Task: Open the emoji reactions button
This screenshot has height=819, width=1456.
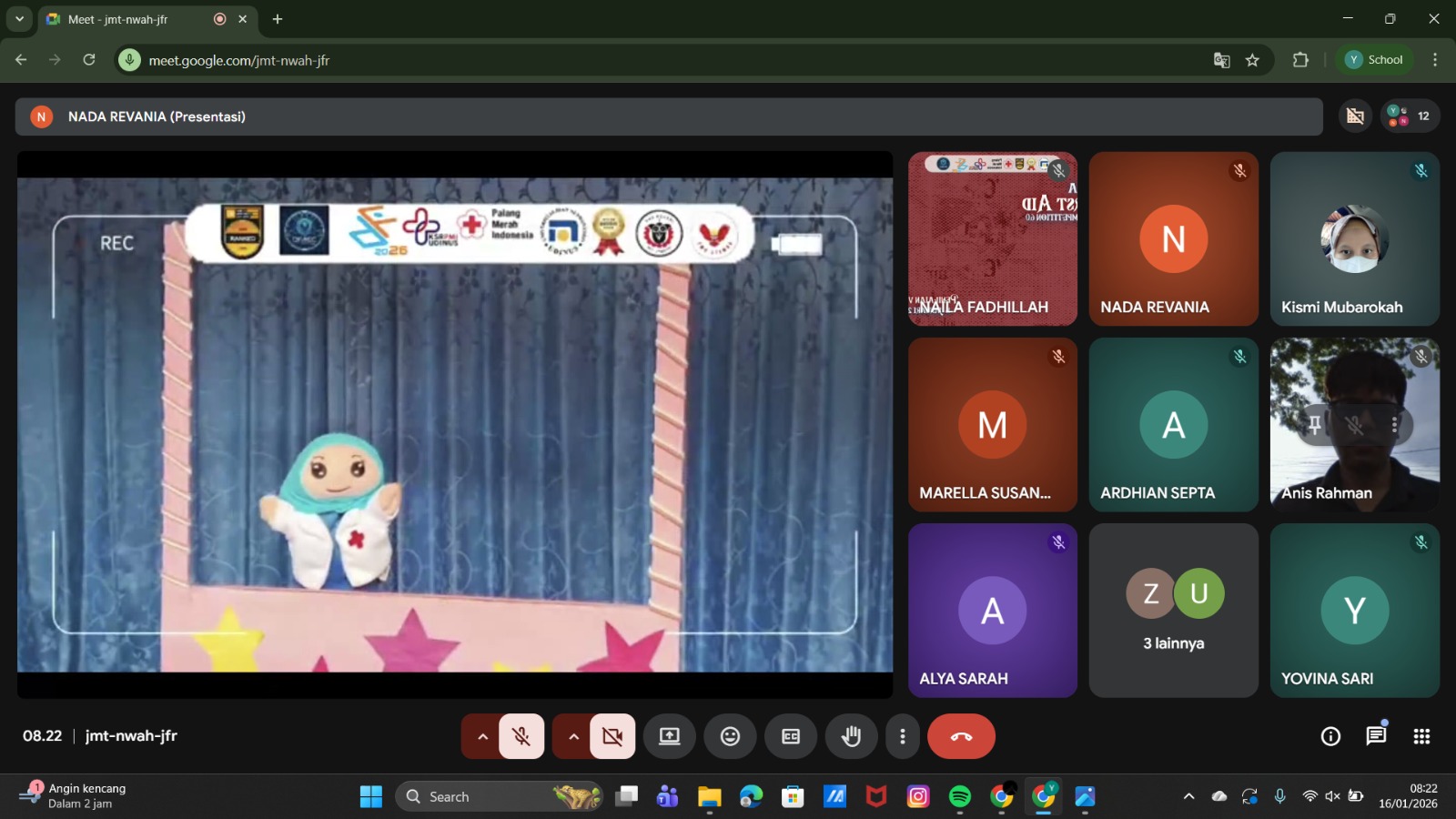Action: pos(730,736)
